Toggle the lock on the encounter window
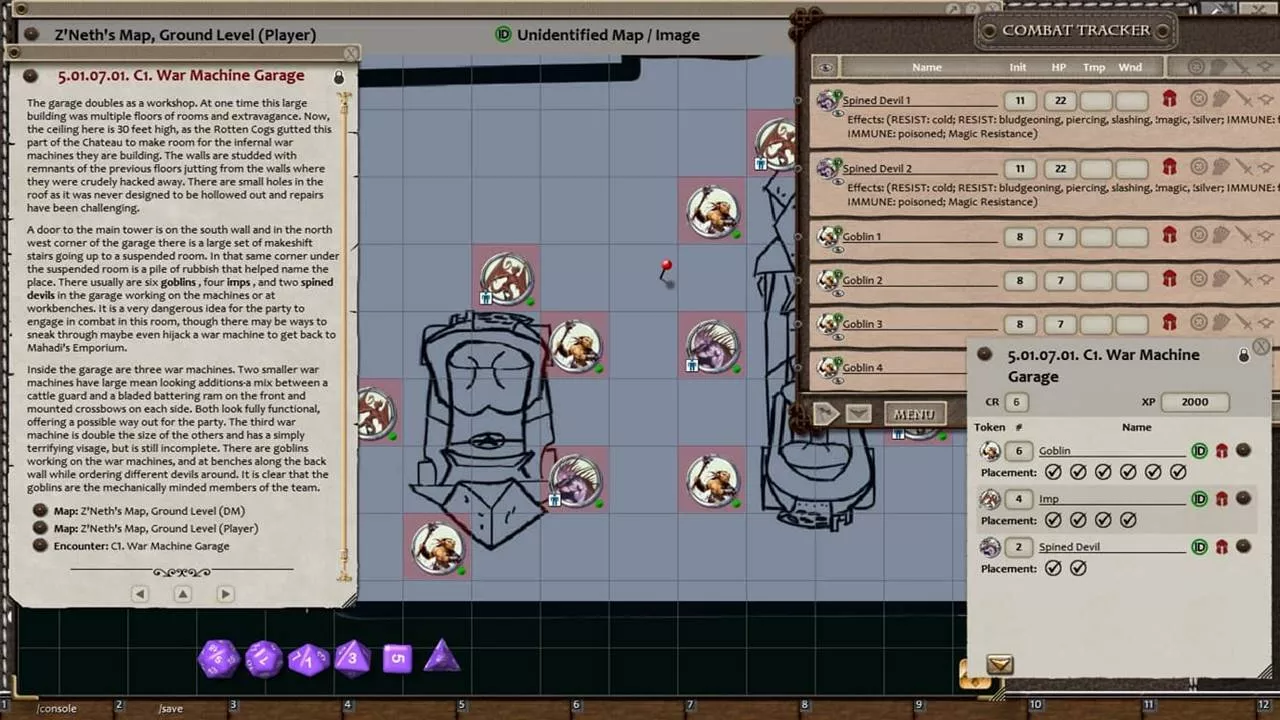Viewport: 1280px width, 720px height. pyautogui.click(x=1244, y=355)
